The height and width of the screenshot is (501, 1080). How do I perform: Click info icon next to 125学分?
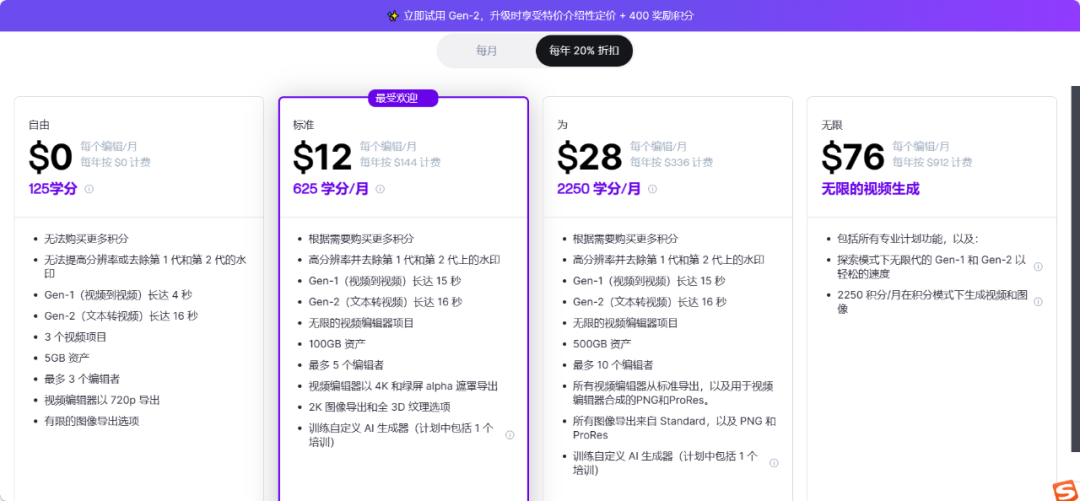click(x=89, y=189)
